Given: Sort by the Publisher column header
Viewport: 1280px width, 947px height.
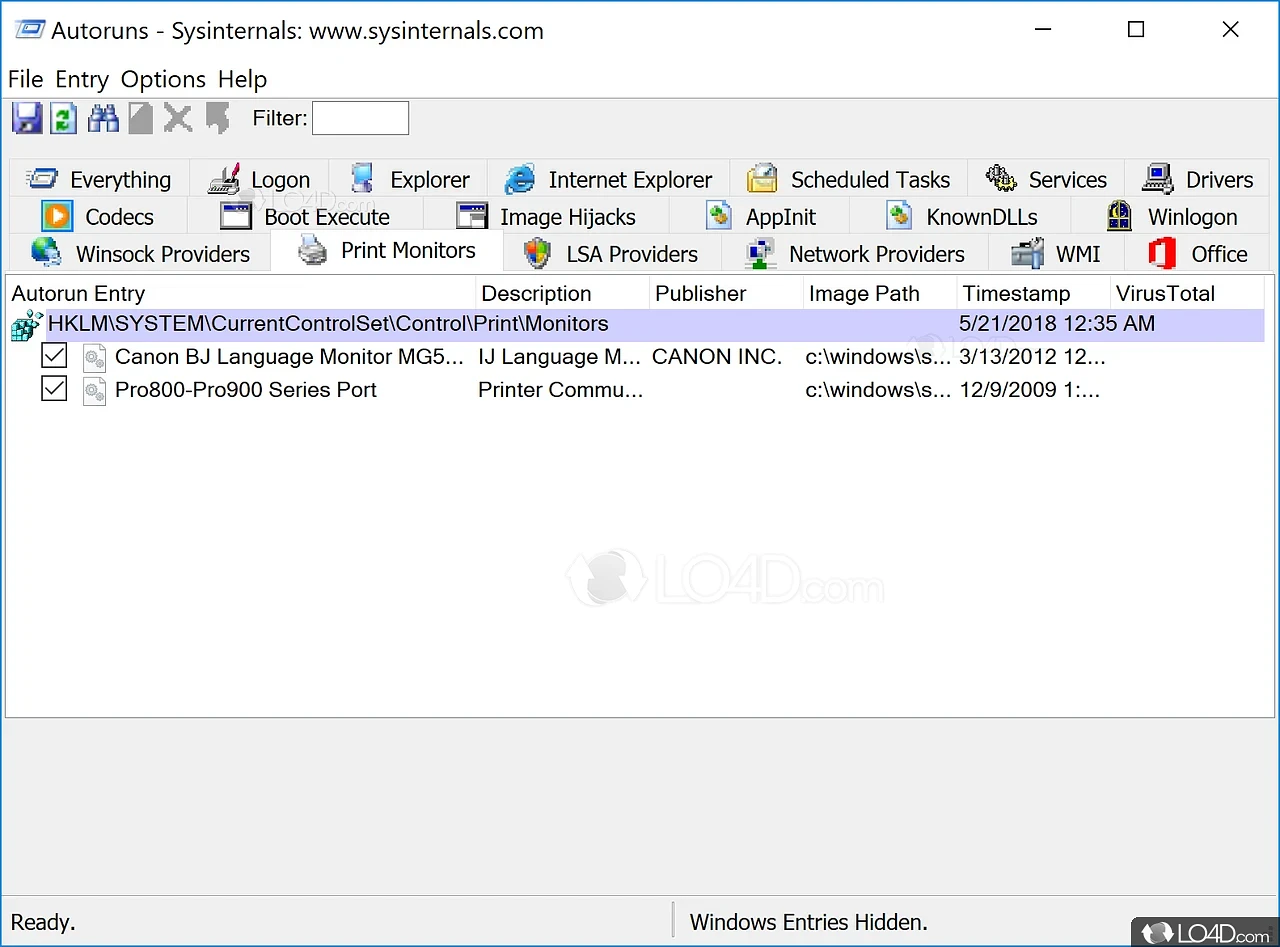Looking at the screenshot, I should click(x=727, y=293).
